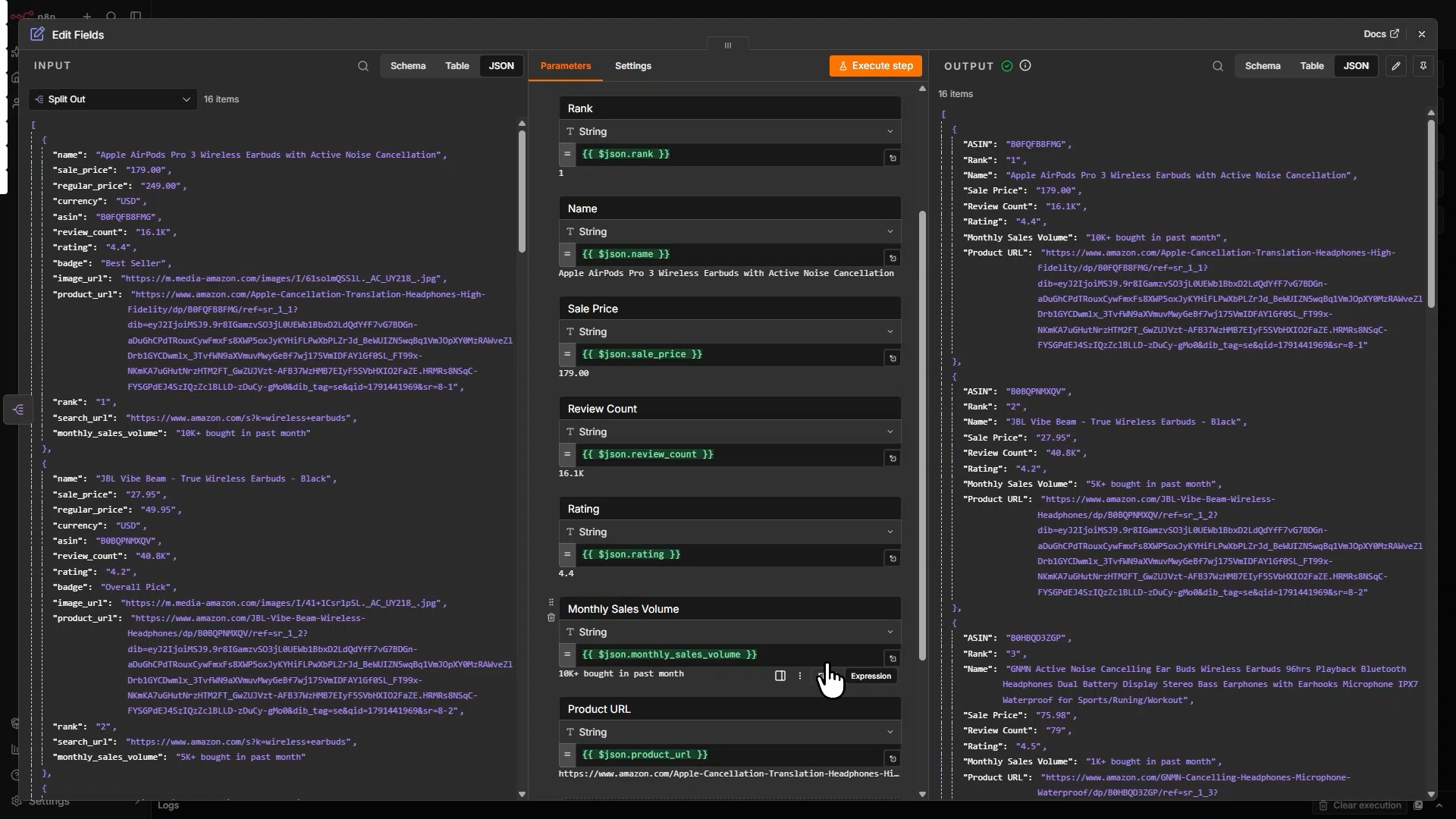Open expression editor for Sale Price value

coord(893,358)
